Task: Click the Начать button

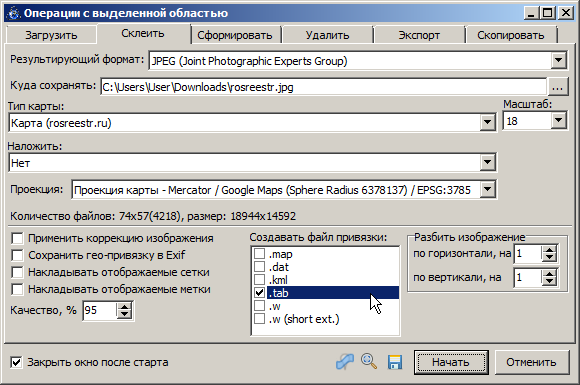Action: 451,362
